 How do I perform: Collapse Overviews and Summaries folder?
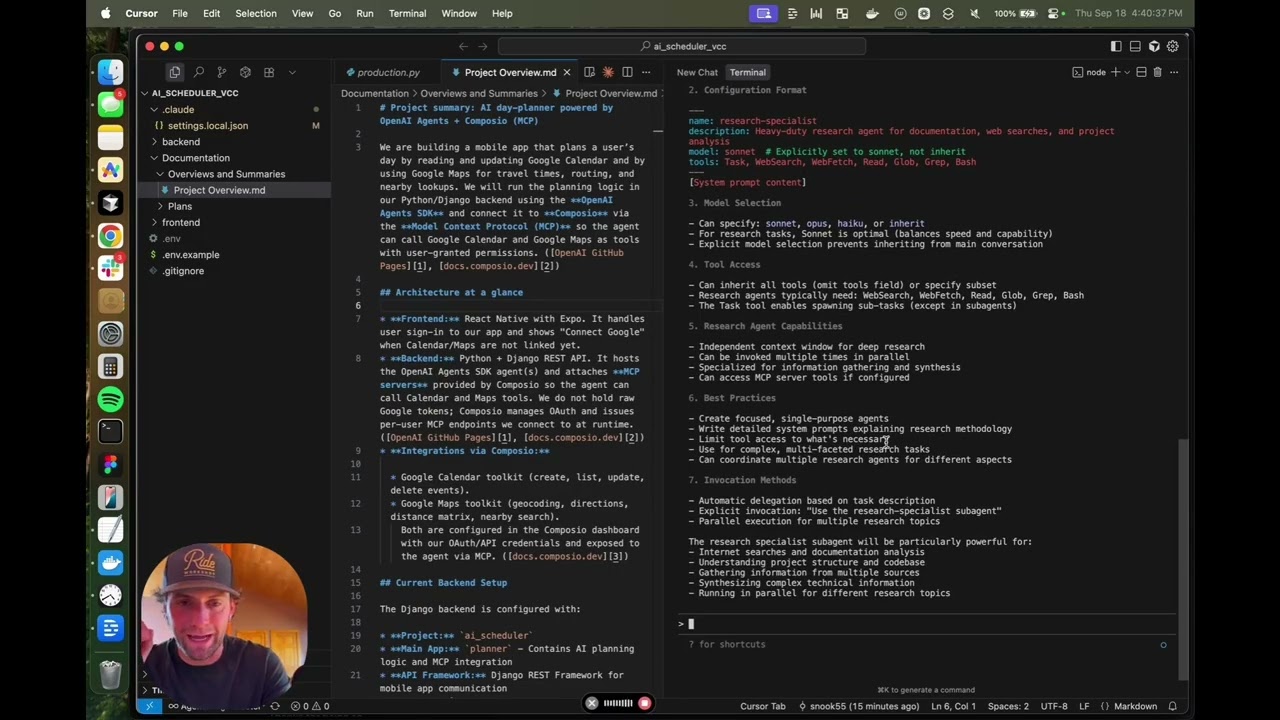(226, 174)
